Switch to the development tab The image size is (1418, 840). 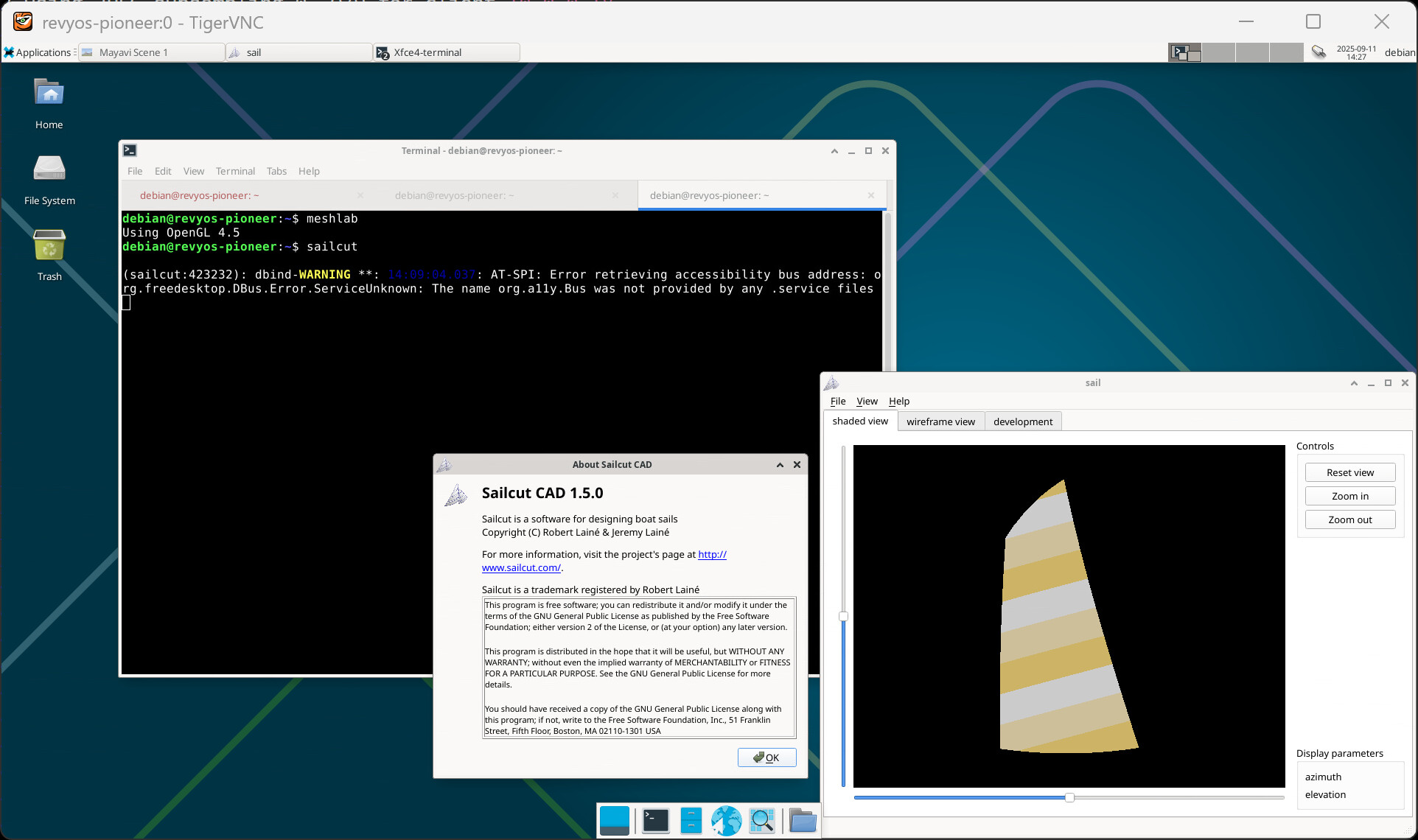click(x=1022, y=421)
